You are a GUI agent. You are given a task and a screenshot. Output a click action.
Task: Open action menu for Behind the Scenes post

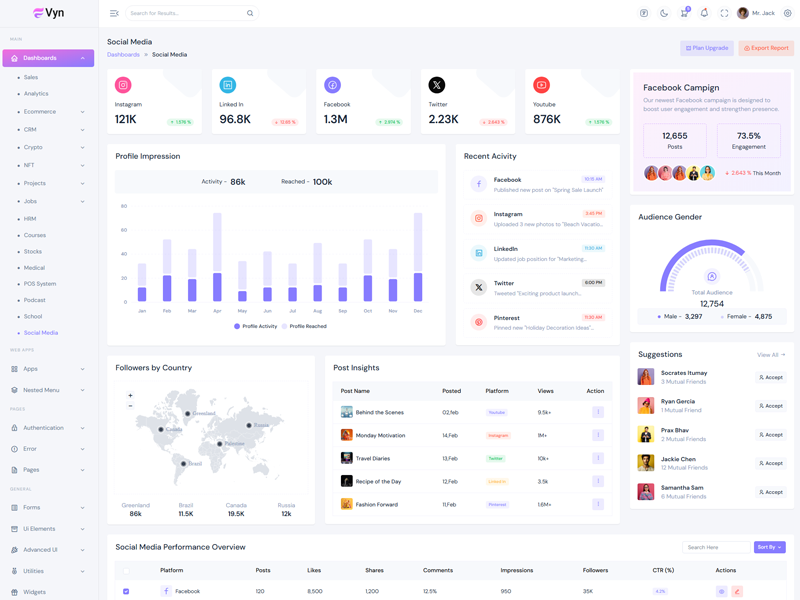click(x=598, y=412)
